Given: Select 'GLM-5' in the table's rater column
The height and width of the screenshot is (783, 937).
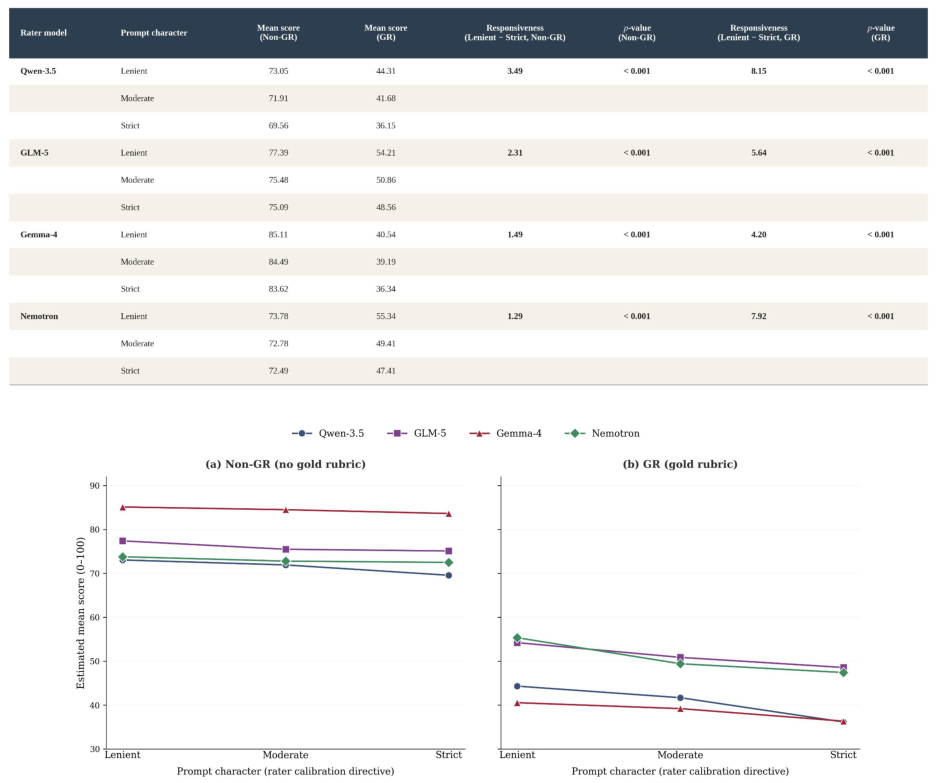Looking at the screenshot, I should 34,153.
